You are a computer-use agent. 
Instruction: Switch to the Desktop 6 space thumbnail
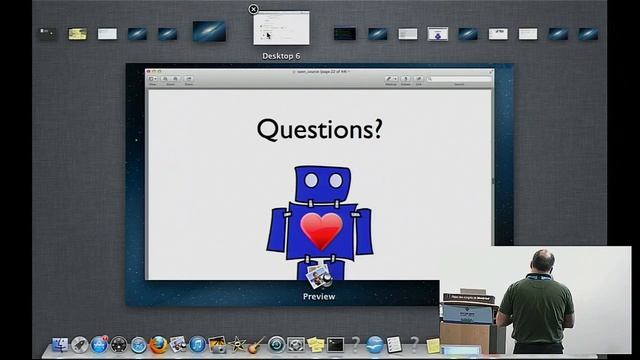281,28
